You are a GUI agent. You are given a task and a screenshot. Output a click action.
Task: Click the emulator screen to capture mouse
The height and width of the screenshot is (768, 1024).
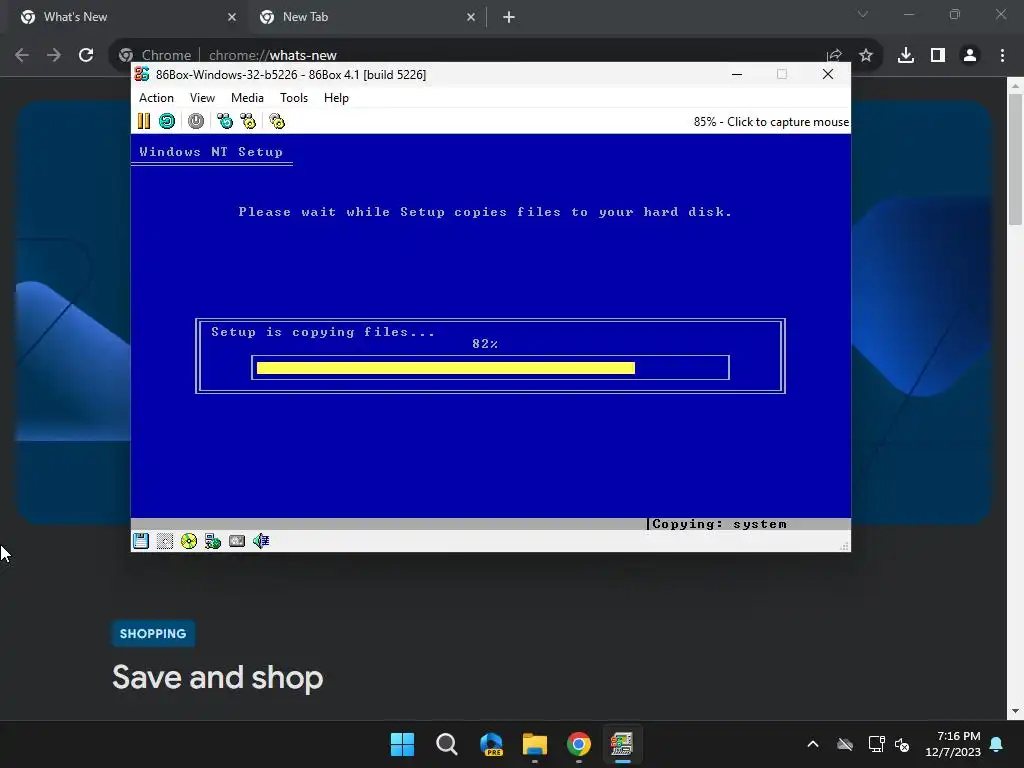[490, 327]
